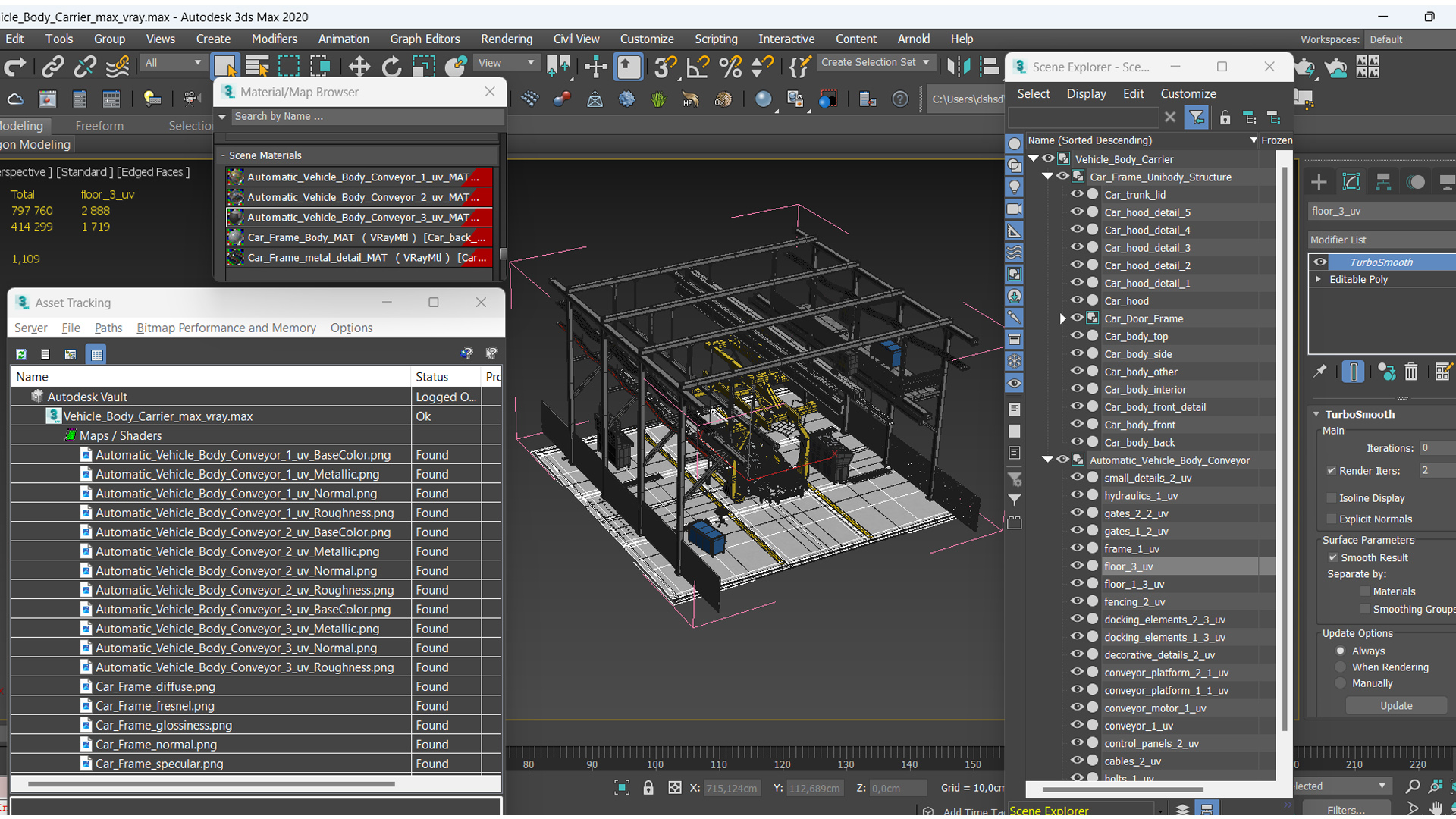Toggle the Window/Crossing selection mode
The width and height of the screenshot is (1456, 819).
[x=321, y=67]
